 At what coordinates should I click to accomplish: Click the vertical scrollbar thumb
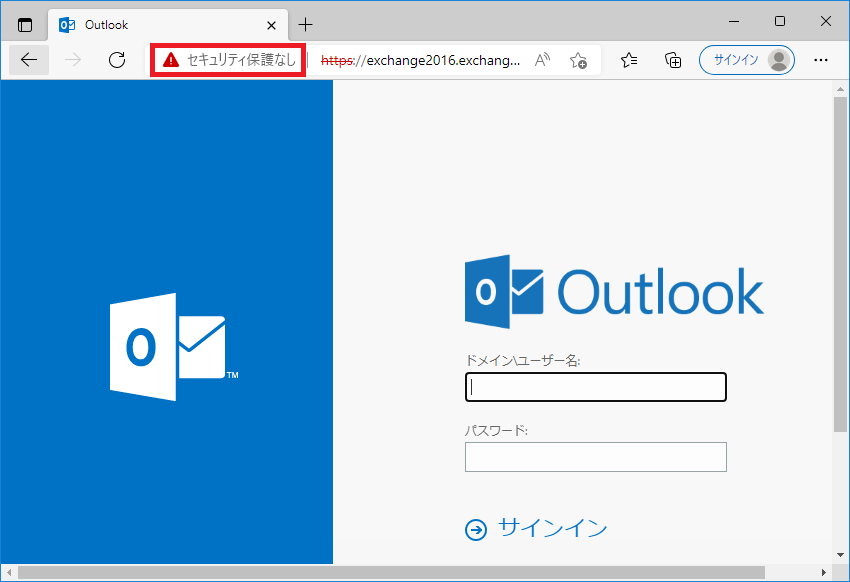(x=840, y=264)
